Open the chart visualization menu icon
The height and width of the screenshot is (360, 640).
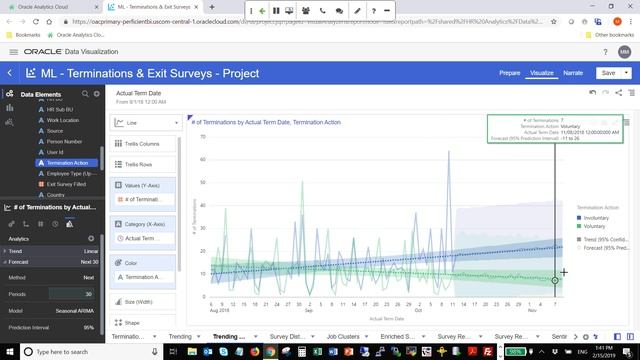click(627, 122)
